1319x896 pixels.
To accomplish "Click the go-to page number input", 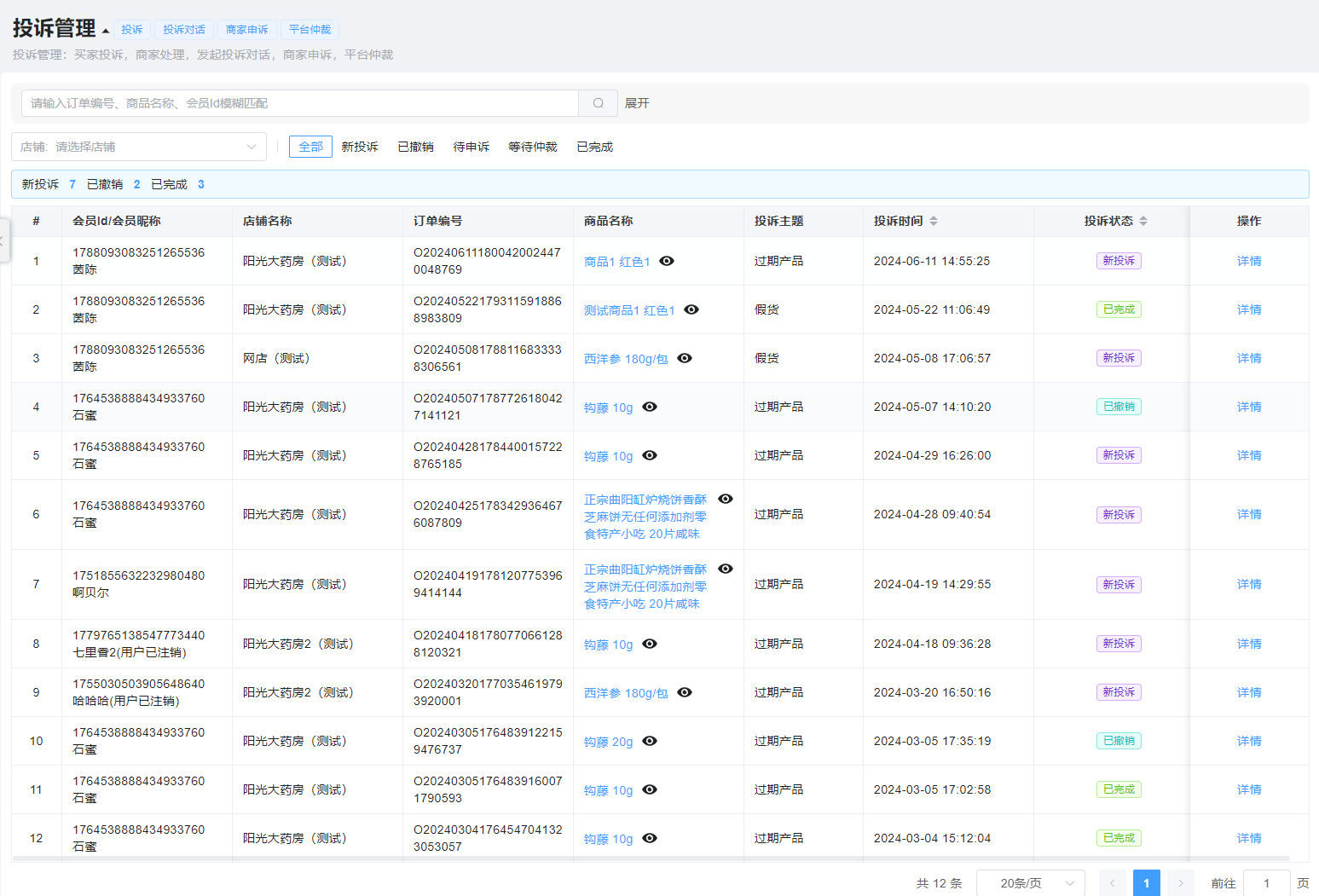I will pos(1267,883).
